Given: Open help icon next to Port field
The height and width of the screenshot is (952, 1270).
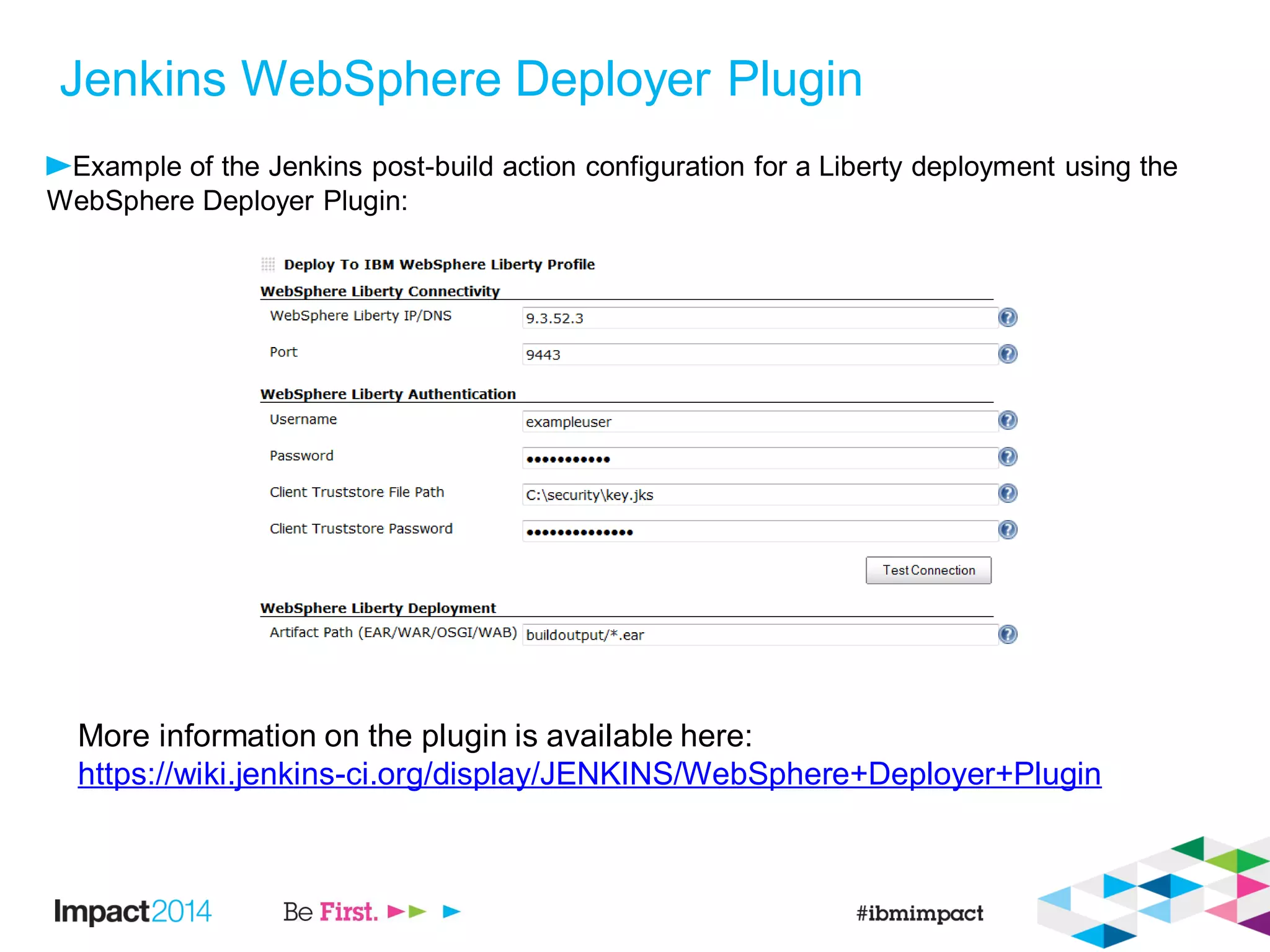Looking at the screenshot, I should click(x=1008, y=354).
